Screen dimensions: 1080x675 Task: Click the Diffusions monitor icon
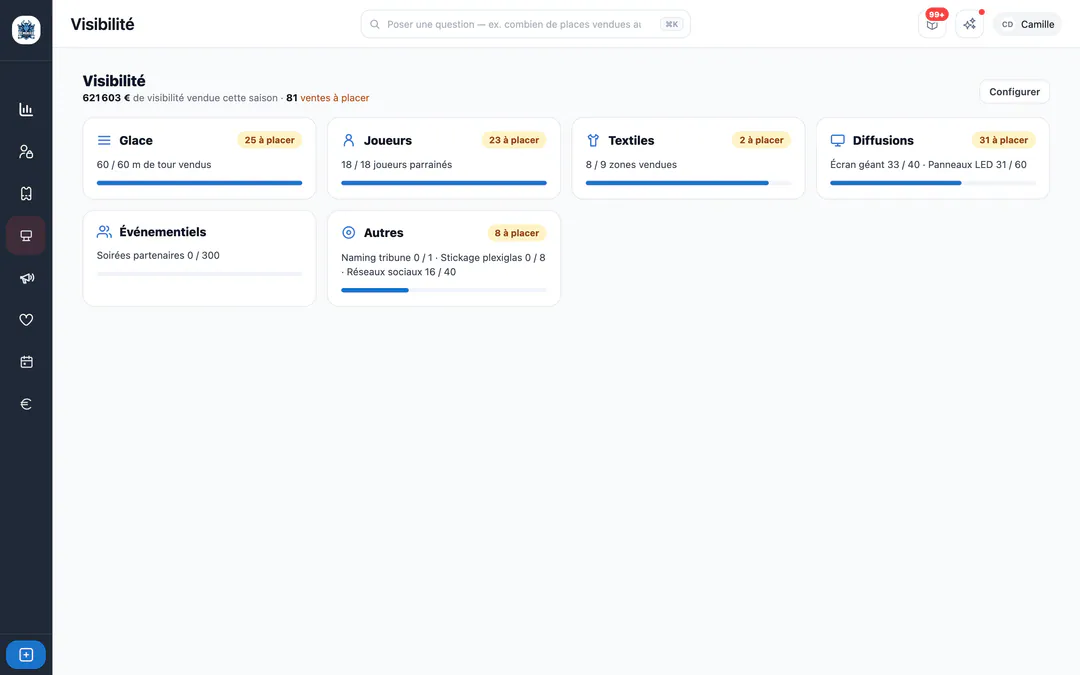[838, 141]
